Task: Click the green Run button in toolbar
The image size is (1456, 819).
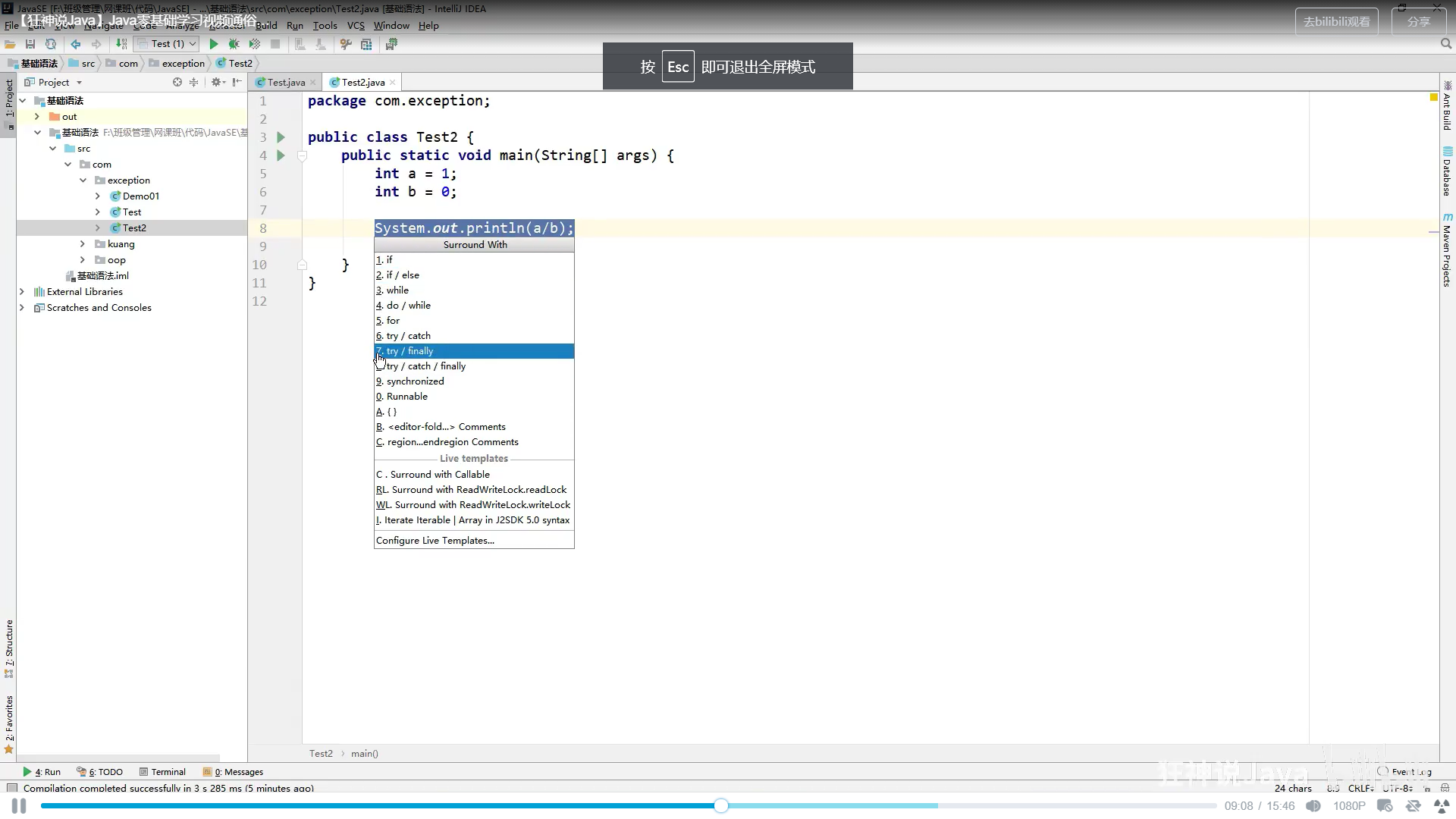Action: pyautogui.click(x=213, y=44)
